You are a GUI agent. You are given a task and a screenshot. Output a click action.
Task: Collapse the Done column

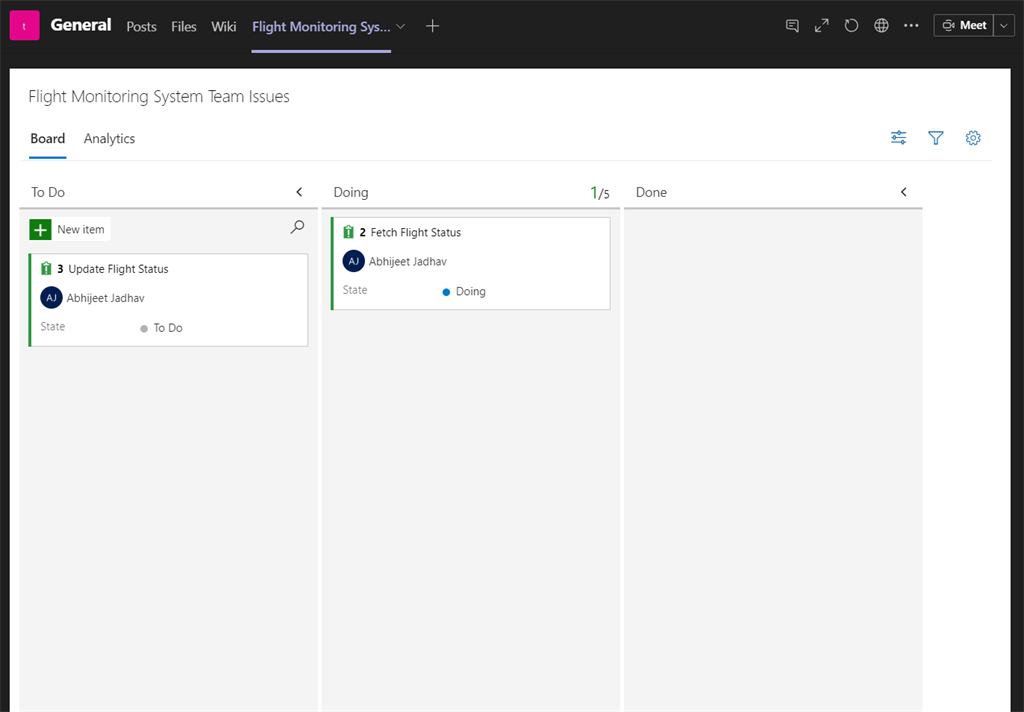tap(904, 192)
